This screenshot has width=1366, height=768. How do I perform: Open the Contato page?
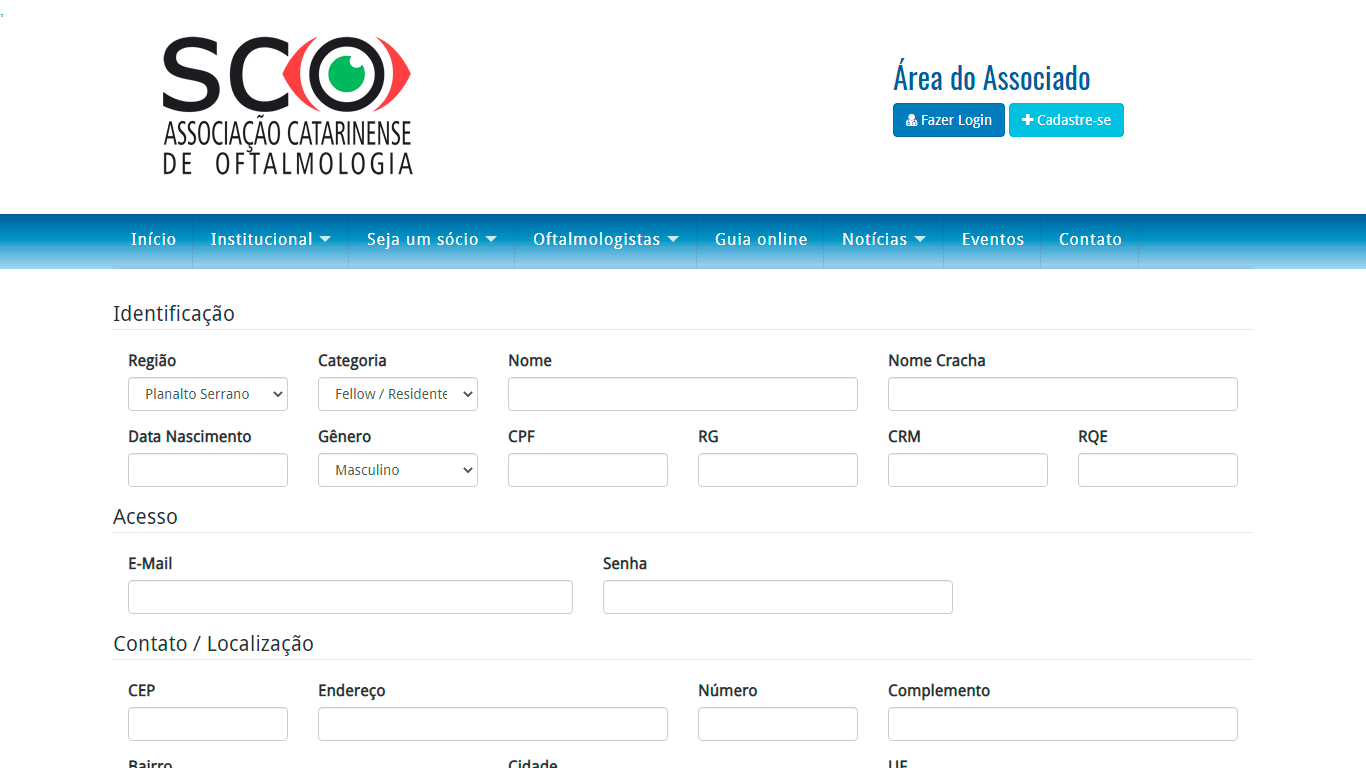click(x=1090, y=240)
